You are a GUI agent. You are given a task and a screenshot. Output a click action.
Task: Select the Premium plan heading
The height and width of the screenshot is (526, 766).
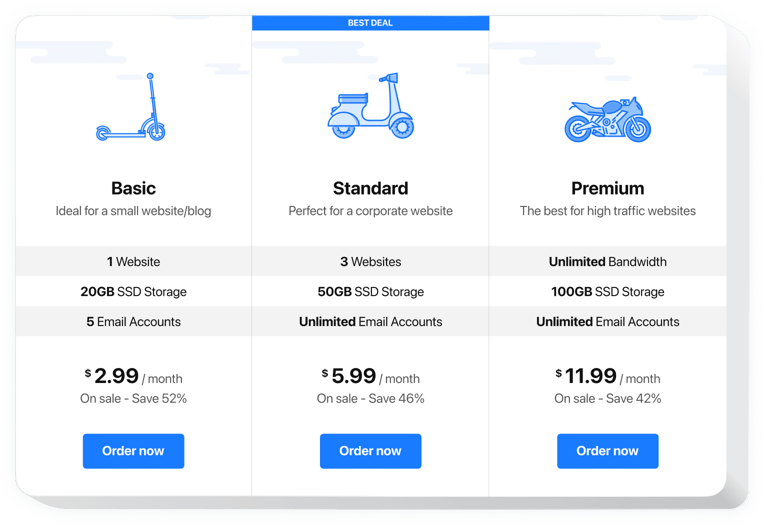[x=607, y=188]
